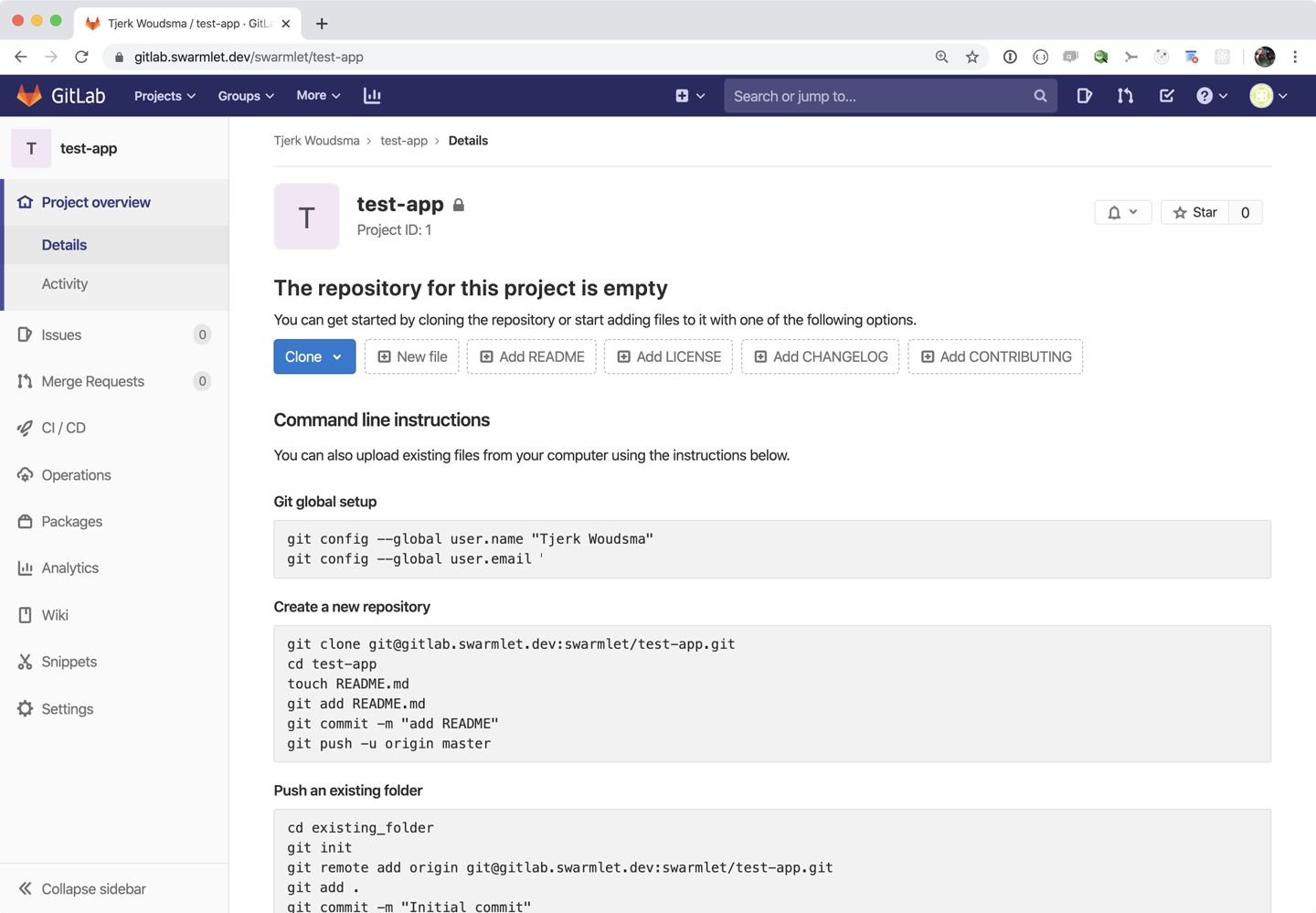
Task: Star the test-app project
Action: tap(1195, 213)
